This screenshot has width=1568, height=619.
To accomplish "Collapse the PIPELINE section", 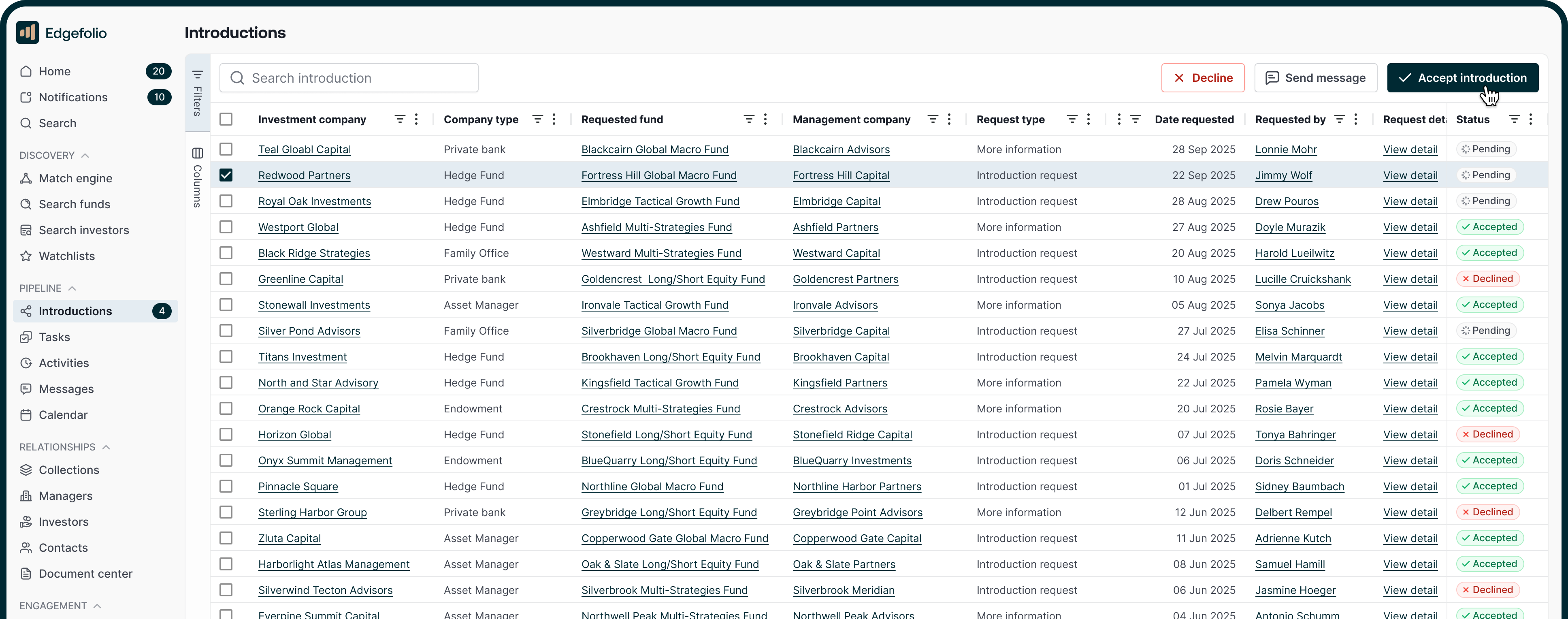I will [73, 288].
